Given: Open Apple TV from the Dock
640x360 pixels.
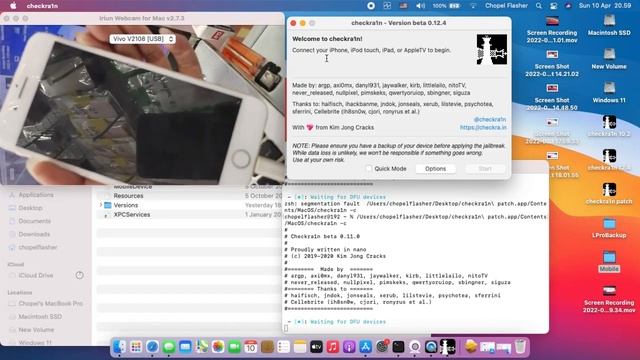Looking at the screenshot, I should [x=316, y=347].
